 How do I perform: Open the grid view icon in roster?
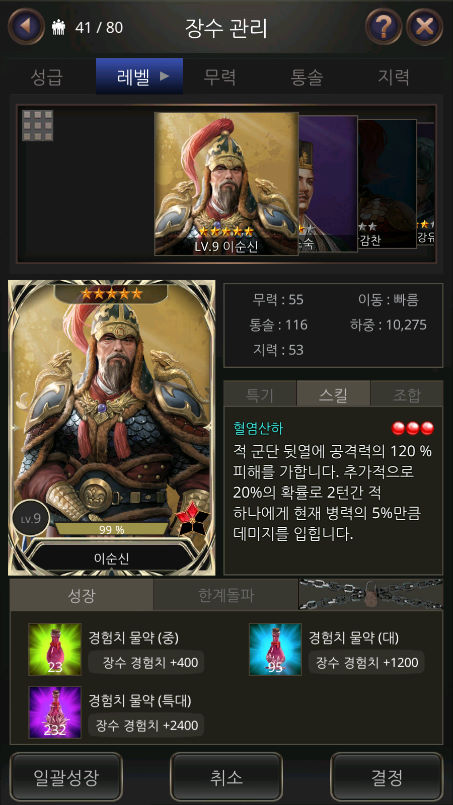click(x=37, y=125)
